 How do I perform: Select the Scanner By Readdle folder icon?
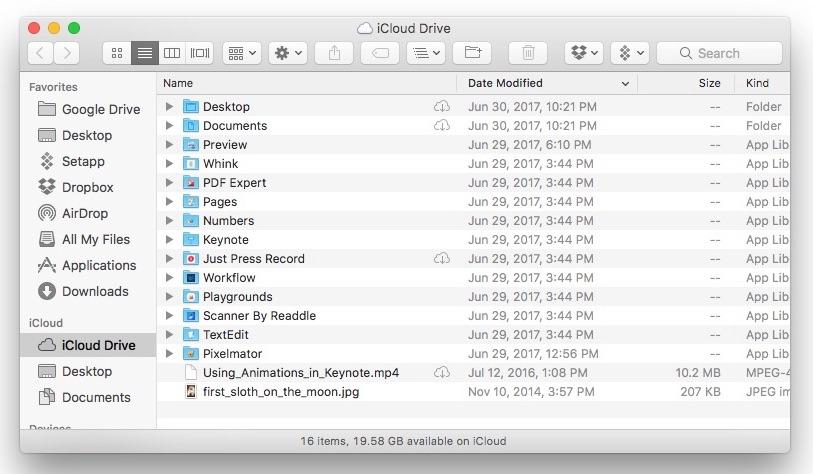coord(191,315)
